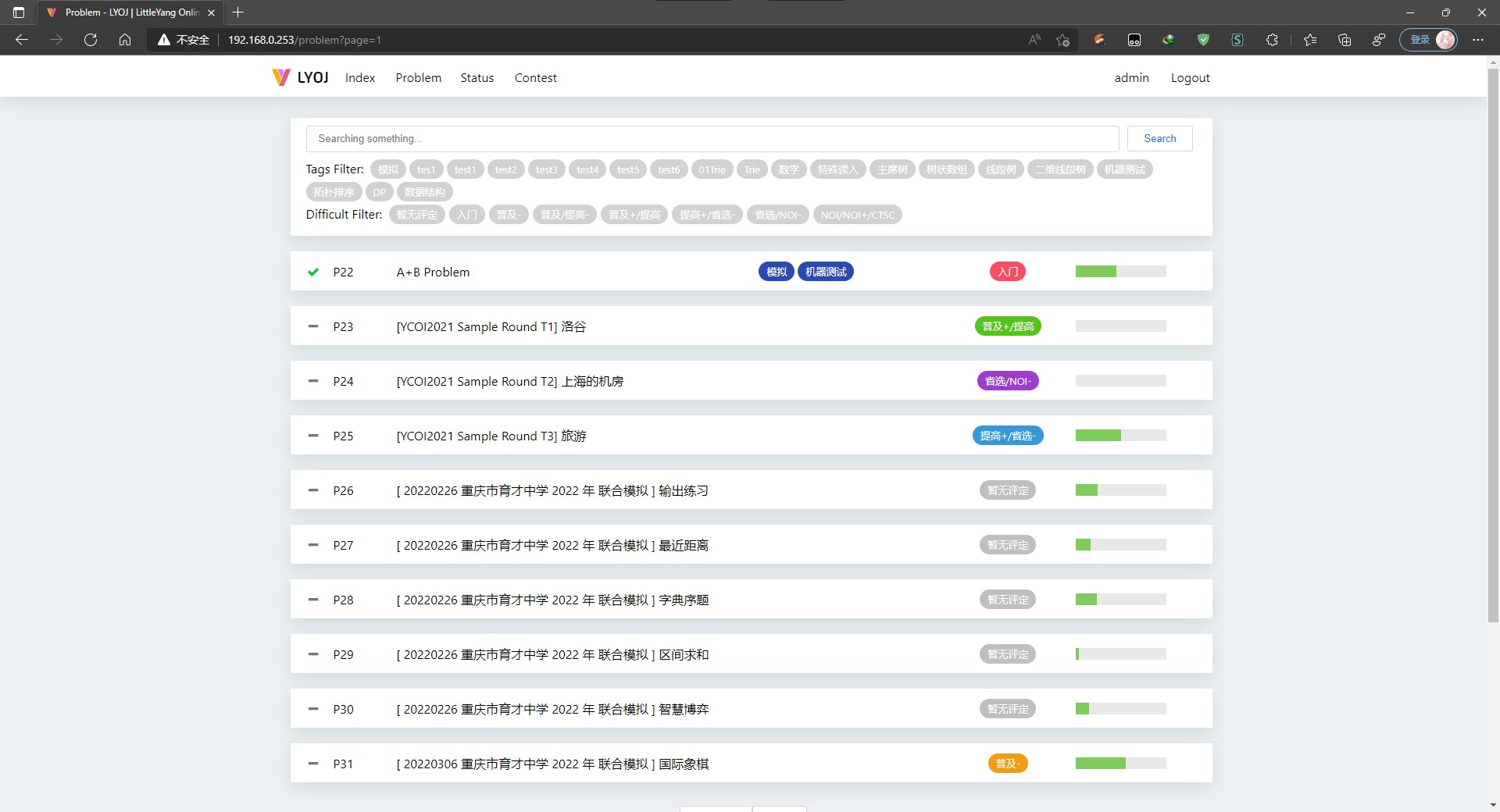The height and width of the screenshot is (812, 1500).
Task: Click the browser Extensions puzzle icon
Action: tap(1272, 40)
